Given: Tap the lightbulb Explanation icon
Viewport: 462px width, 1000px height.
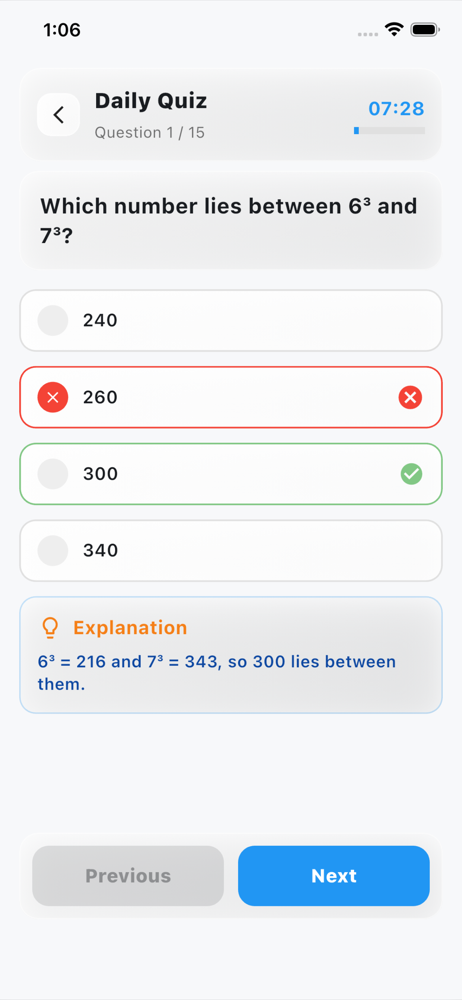Looking at the screenshot, I should (x=50, y=628).
